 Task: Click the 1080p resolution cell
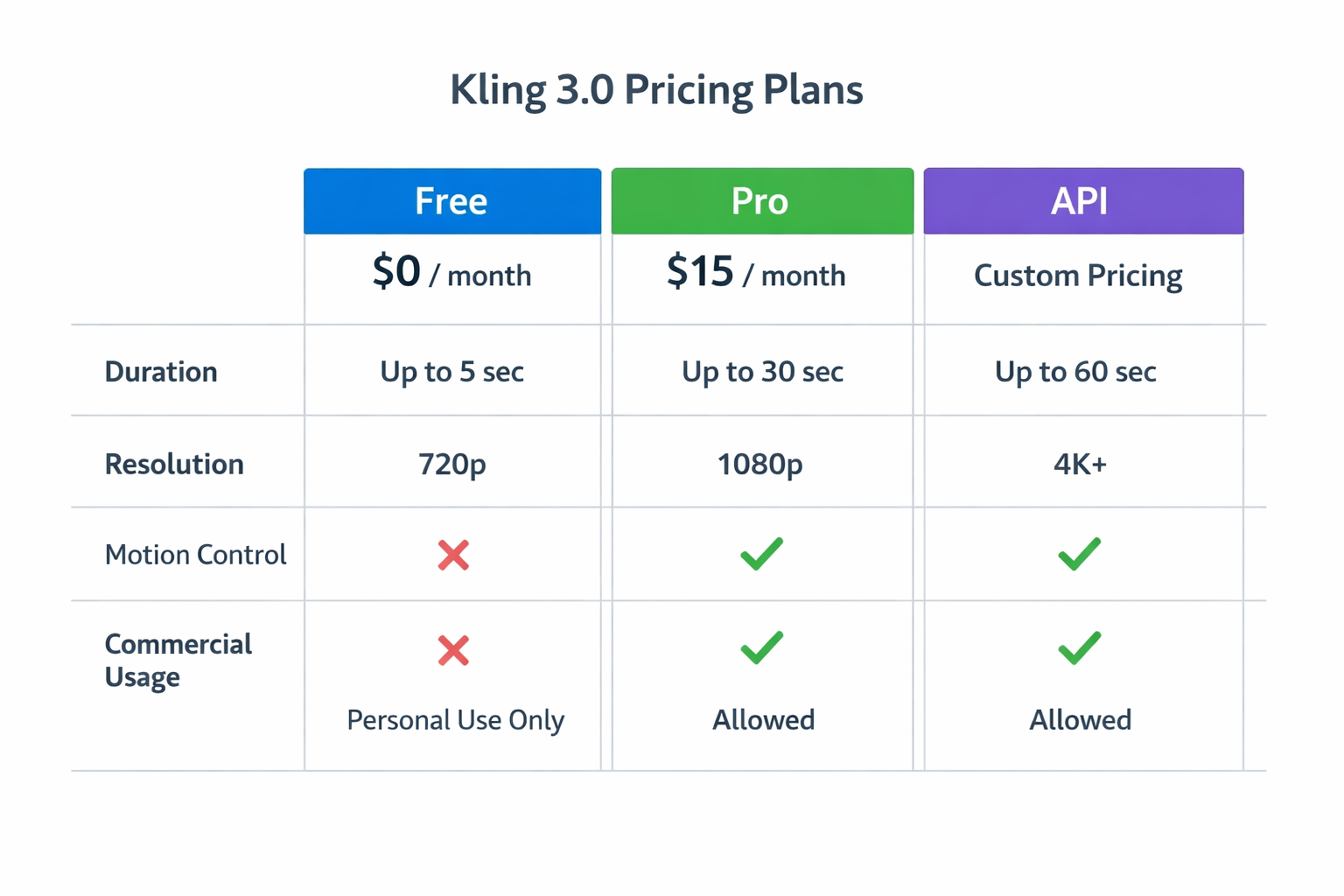(x=759, y=464)
